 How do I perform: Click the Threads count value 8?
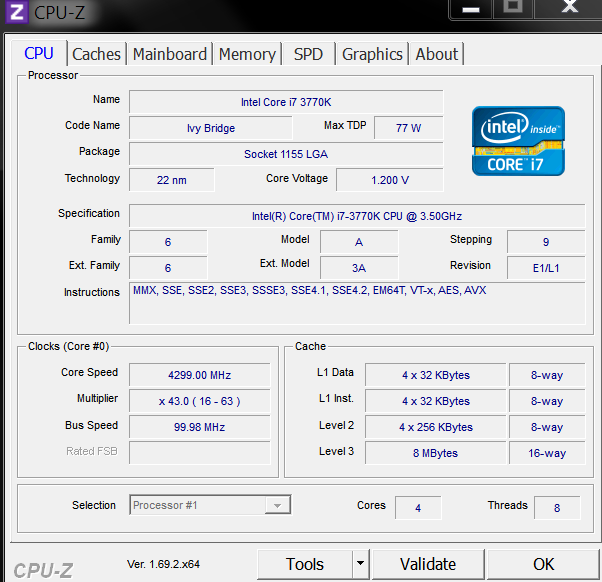click(557, 508)
